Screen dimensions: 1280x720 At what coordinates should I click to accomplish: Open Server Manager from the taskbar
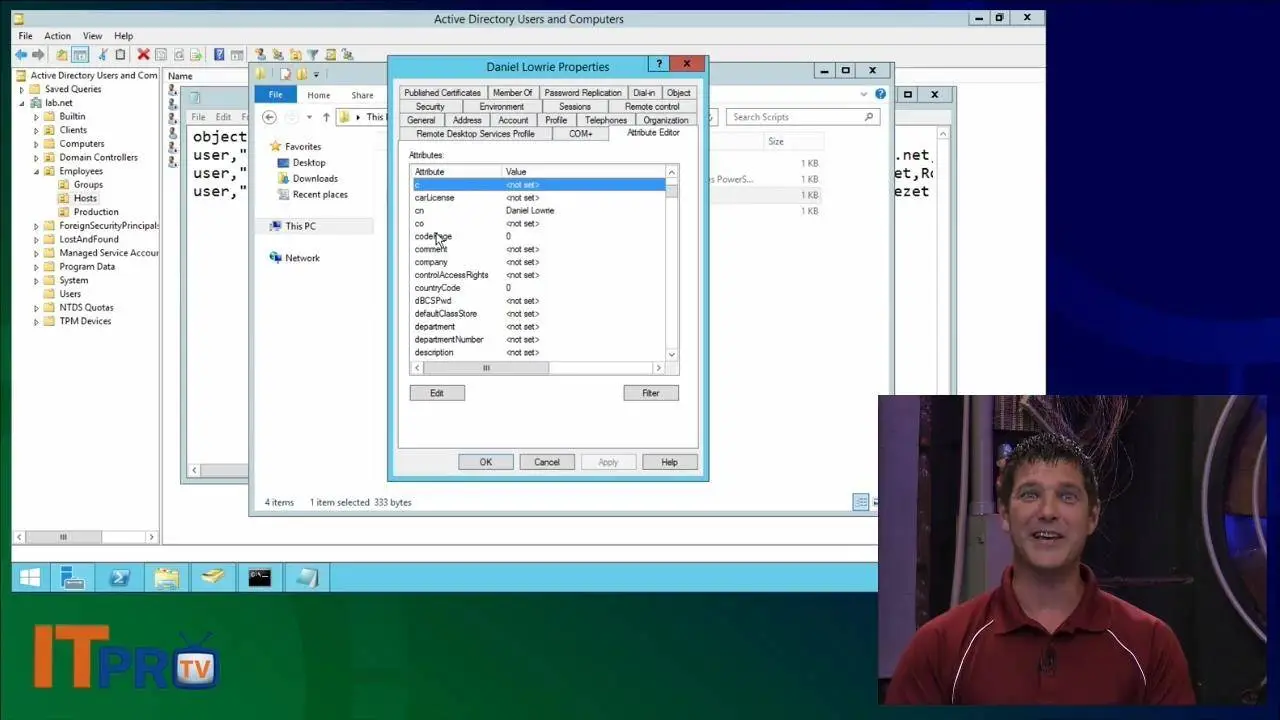coord(73,577)
